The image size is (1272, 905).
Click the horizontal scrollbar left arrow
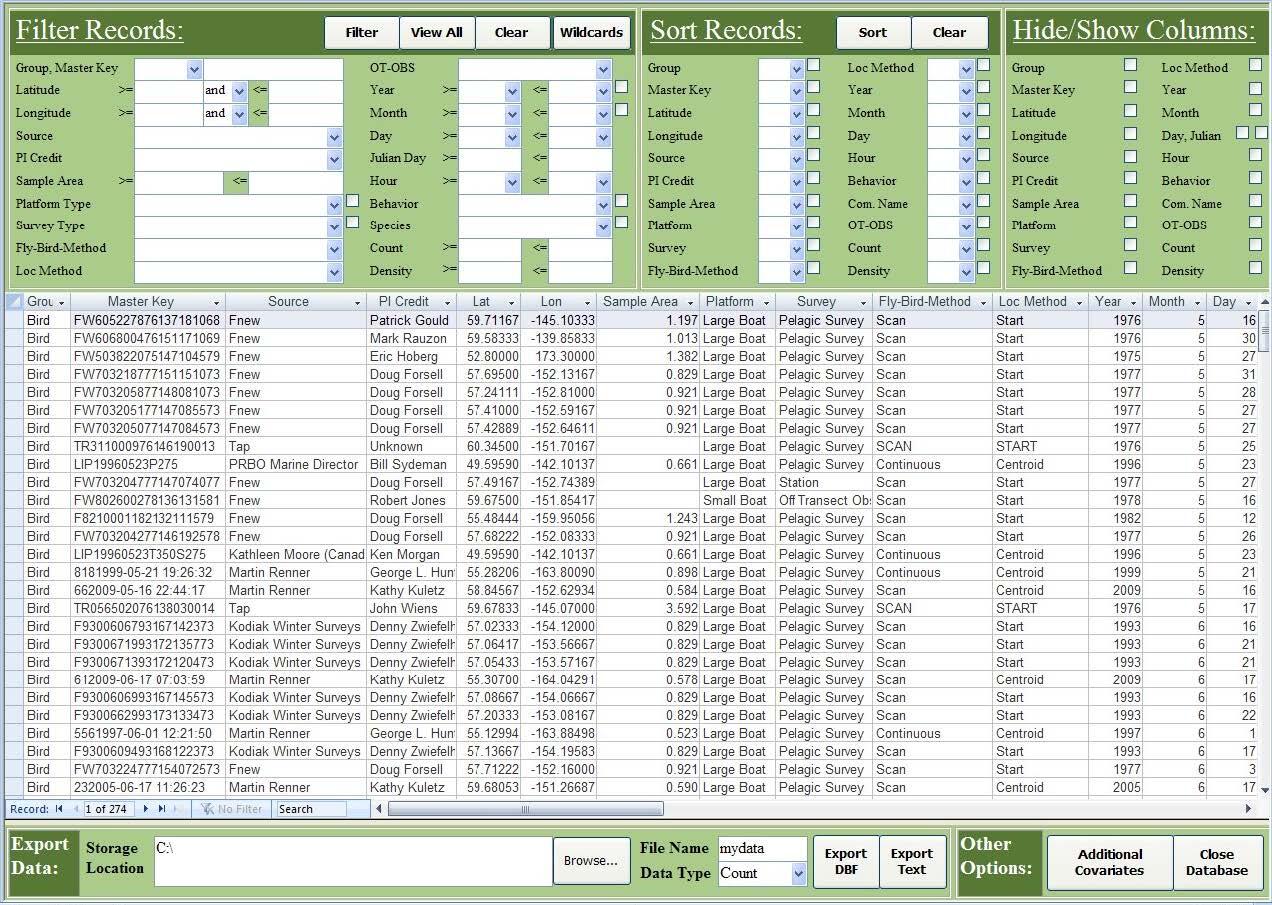pyautogui.click(x=379, y=809)
